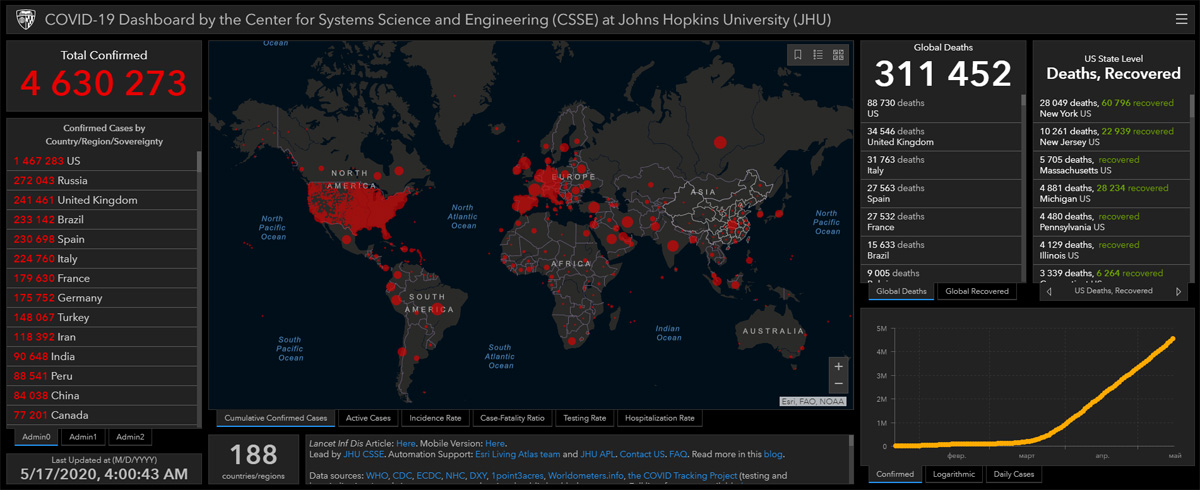Select Canada in confirmed cases list

[x=103, y=415]
